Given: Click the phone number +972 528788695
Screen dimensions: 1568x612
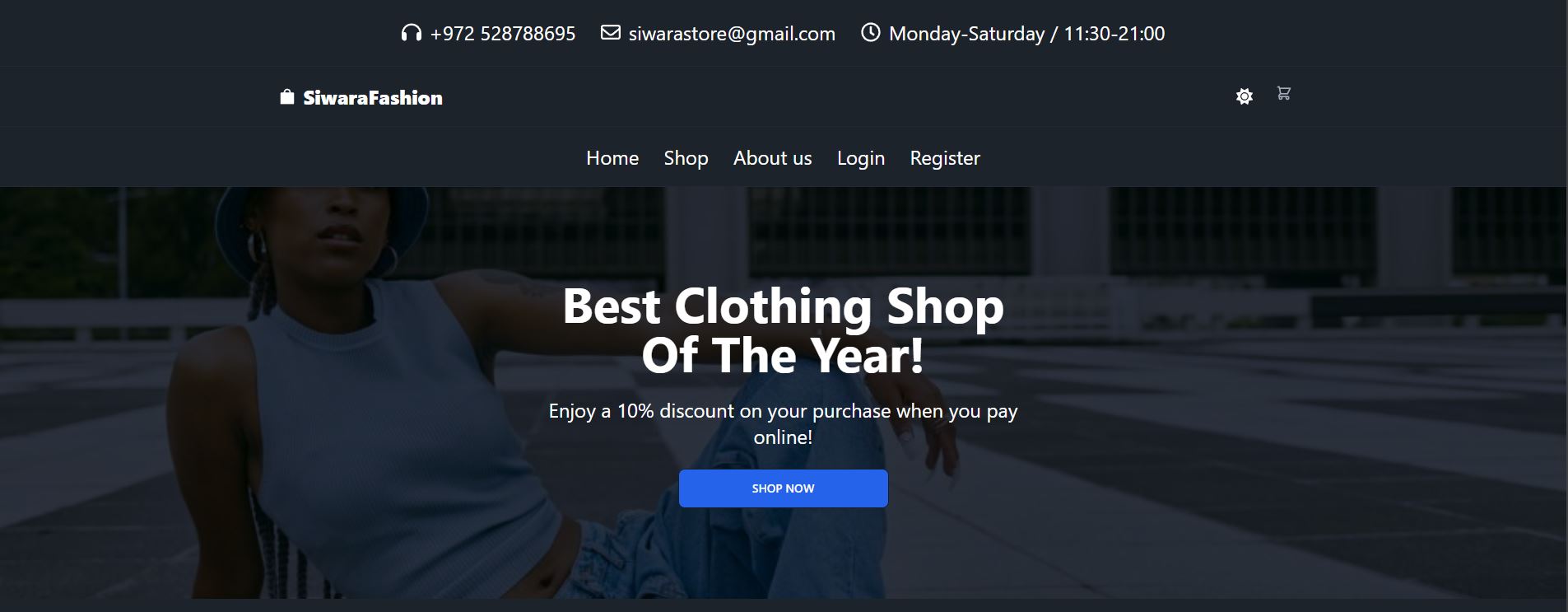Looking at the screenshot, I should (503, 34).
